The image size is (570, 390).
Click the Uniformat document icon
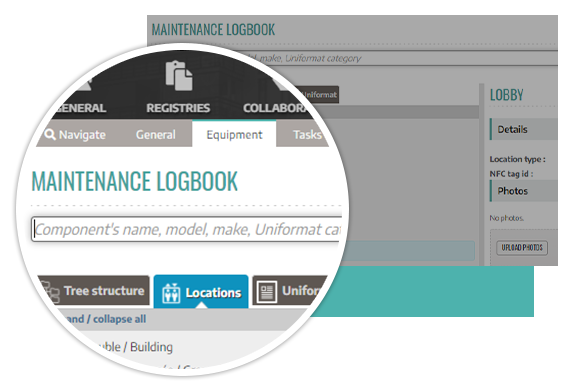point(267,291)
